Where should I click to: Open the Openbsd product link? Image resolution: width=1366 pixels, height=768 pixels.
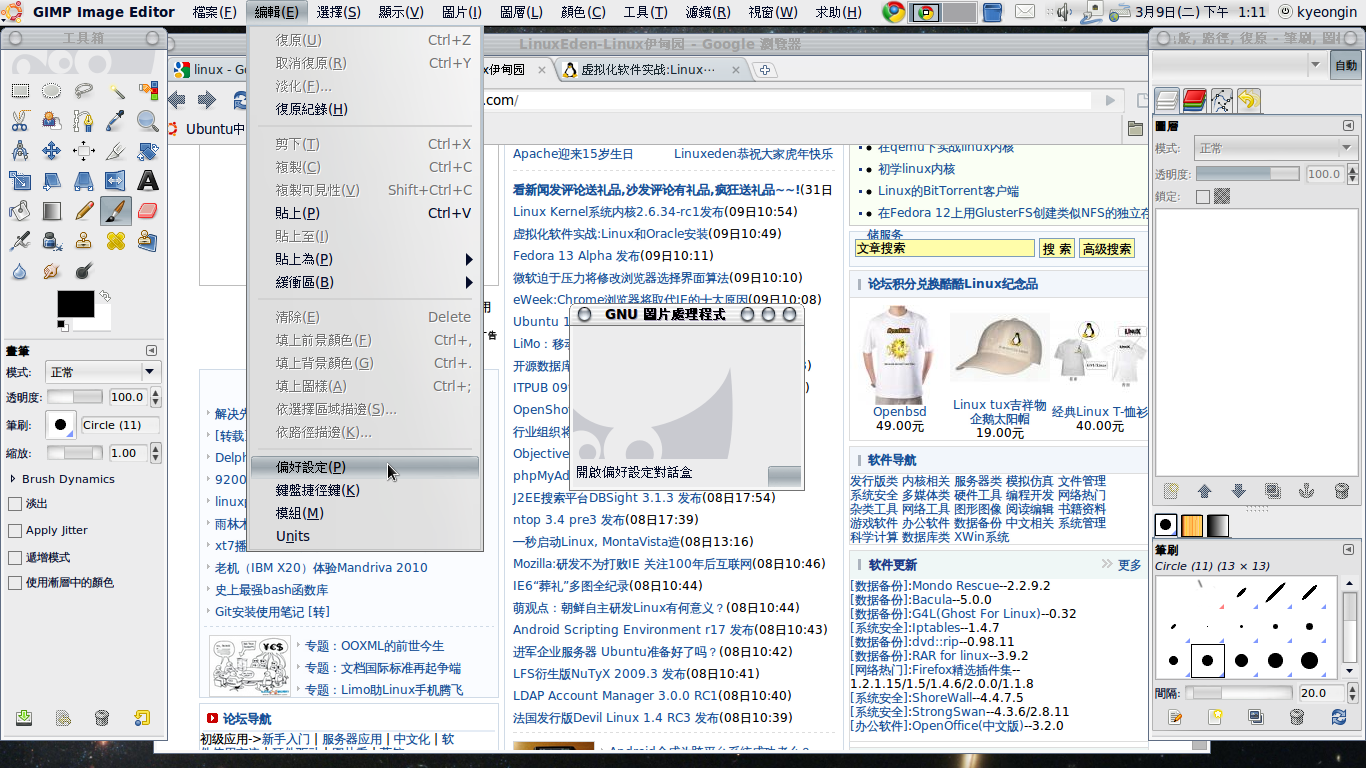pos(900,411)
